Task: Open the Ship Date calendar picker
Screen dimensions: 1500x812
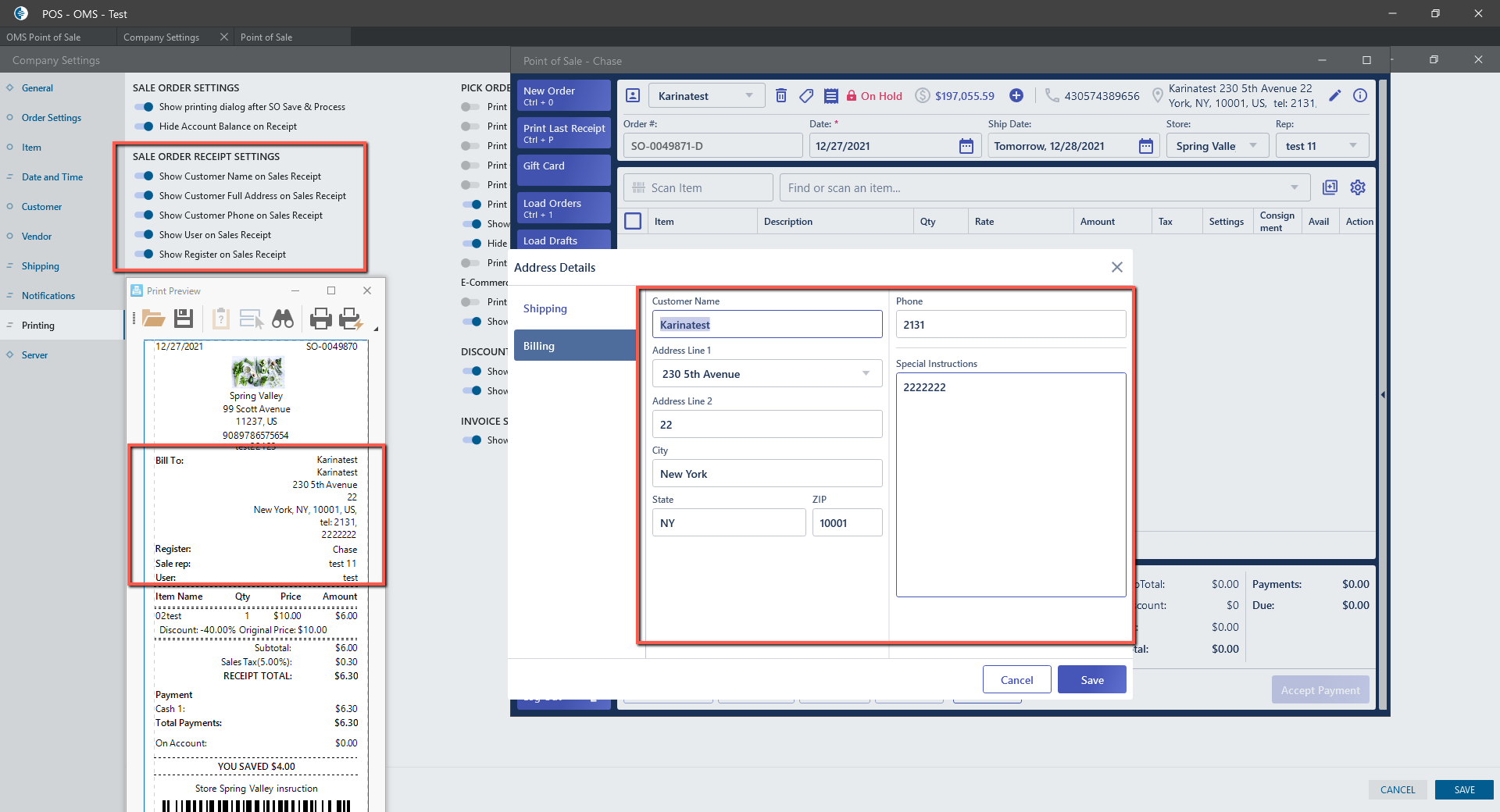Action: [1146, 146]
